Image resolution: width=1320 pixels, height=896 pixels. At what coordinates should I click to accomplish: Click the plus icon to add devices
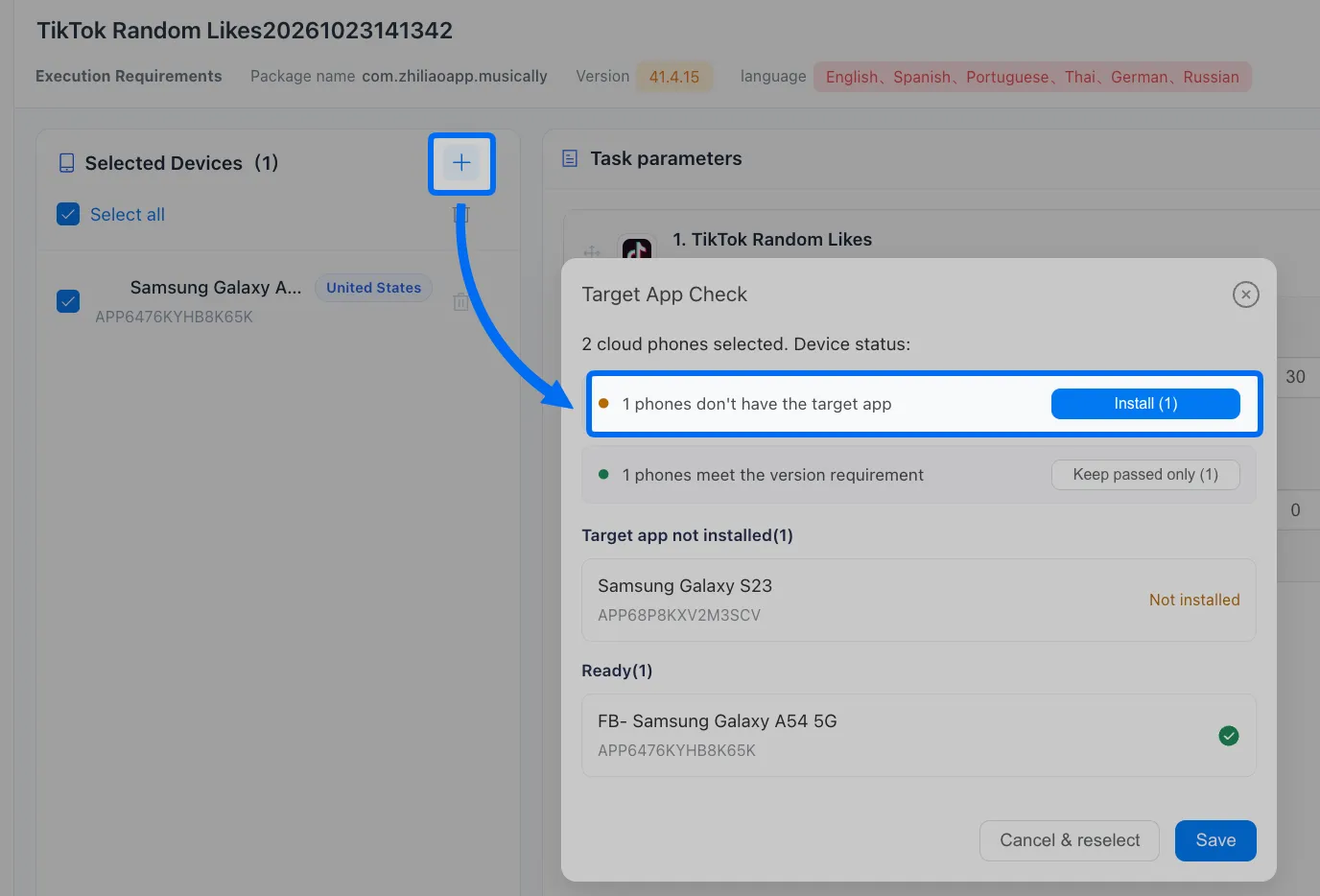[461, 163]
